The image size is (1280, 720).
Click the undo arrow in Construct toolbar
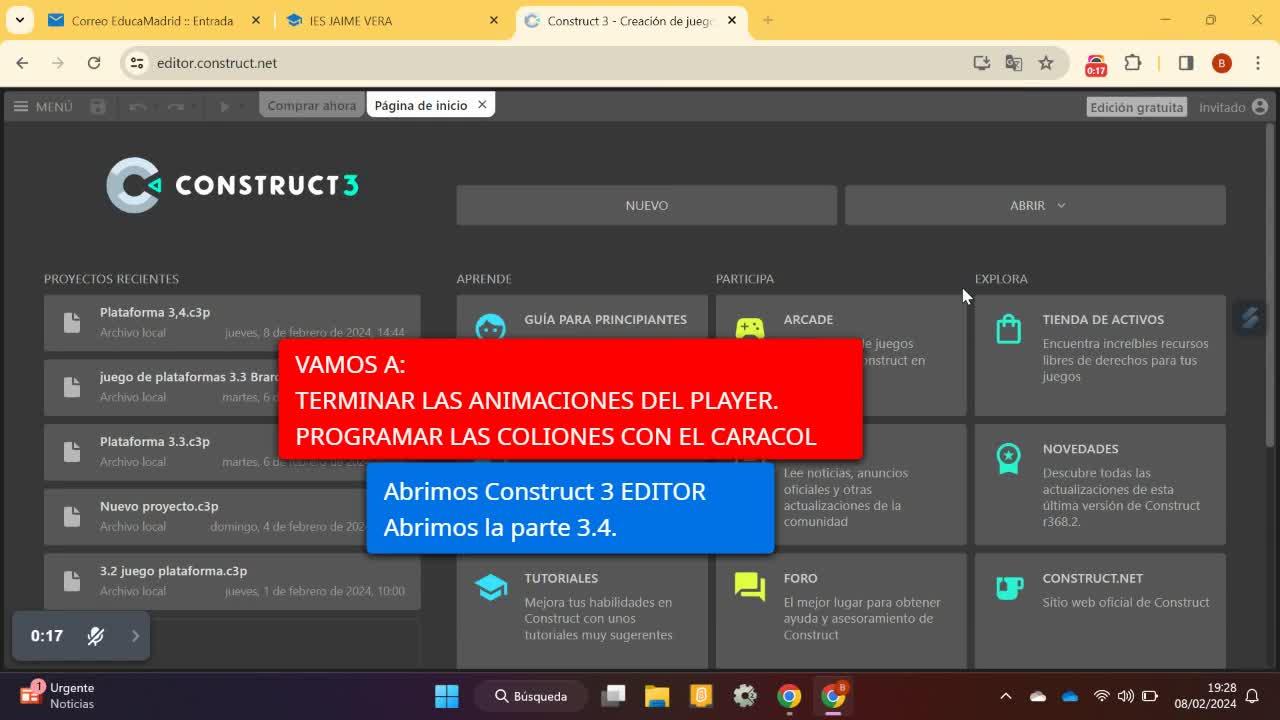[138, 106]
